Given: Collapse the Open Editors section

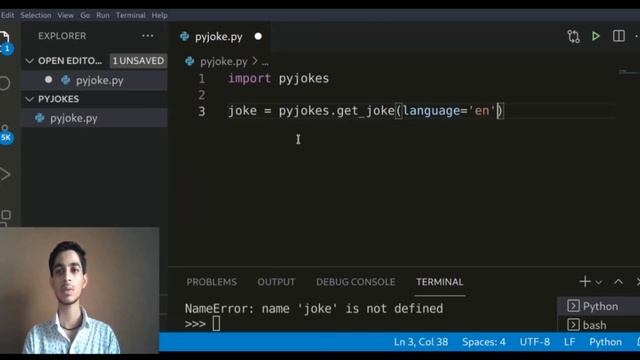Looking at the screenshot, I should coord(29,61).
